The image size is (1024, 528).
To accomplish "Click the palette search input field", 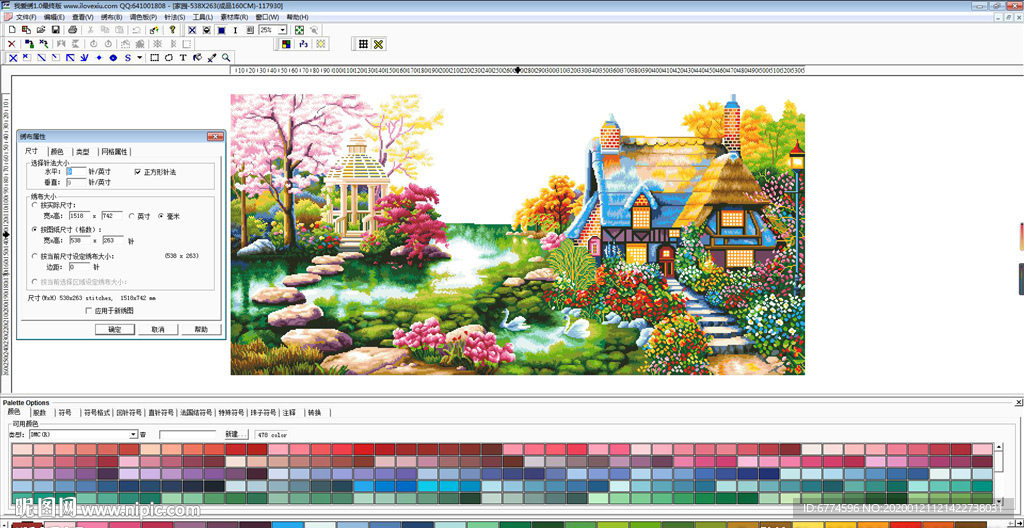I will 187,434.
